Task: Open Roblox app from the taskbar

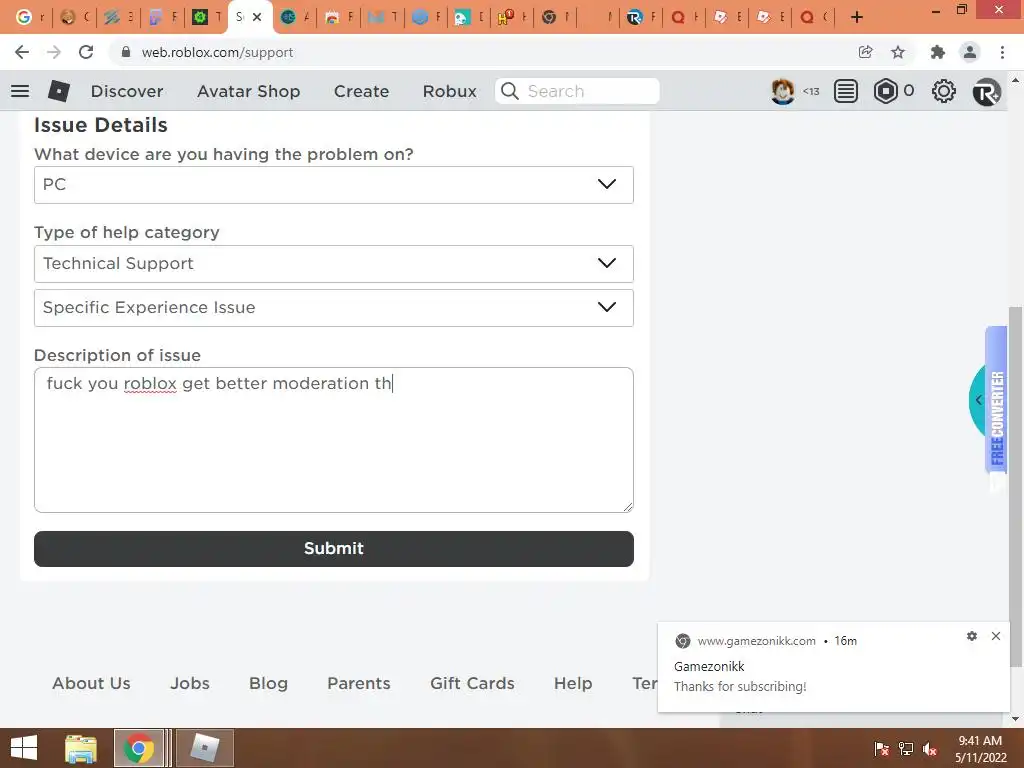Action: pos(204,748)
